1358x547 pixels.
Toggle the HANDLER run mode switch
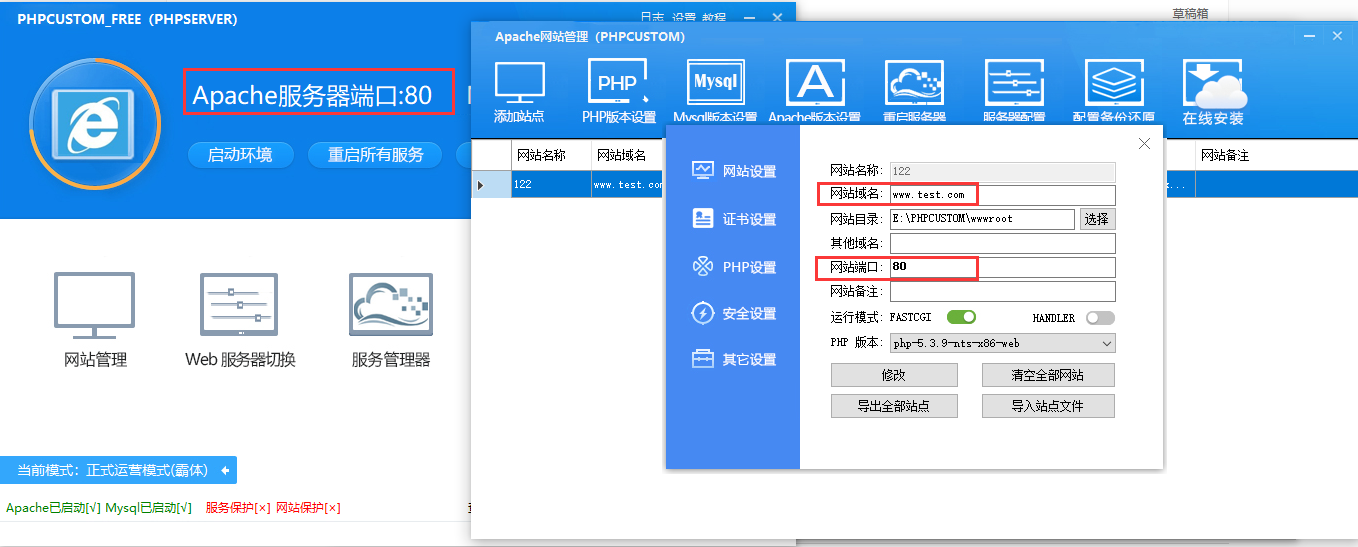pyautogui.click(x=1100, y=318)
